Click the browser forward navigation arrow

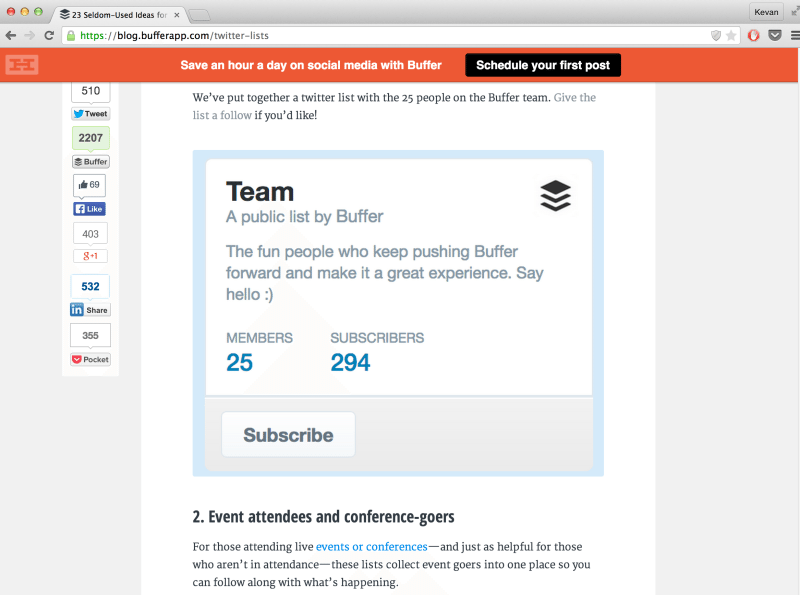click(30, 33)
